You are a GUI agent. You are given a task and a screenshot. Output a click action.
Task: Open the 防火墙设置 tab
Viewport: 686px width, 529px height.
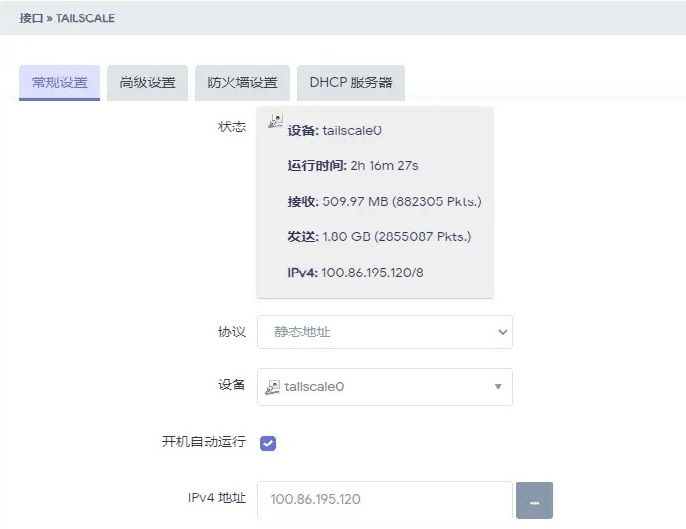(x=242, y=83)
